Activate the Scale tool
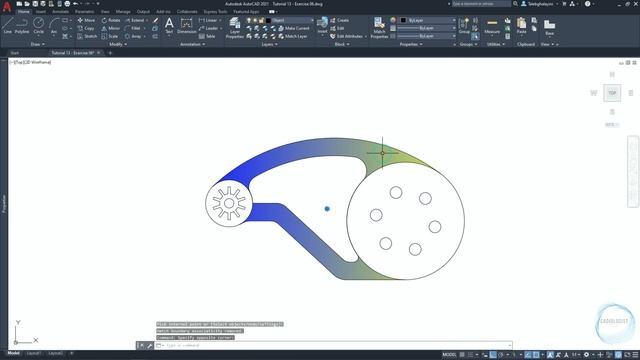Image resolution: width=640 pixels, height=360 pixels. [110, 36]
